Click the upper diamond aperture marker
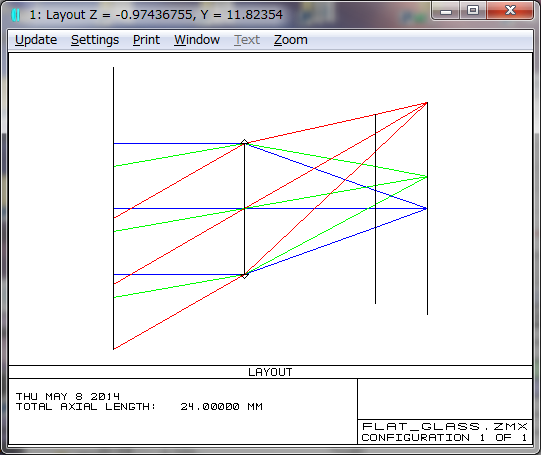The image size is (541, 455). (244, 142)
